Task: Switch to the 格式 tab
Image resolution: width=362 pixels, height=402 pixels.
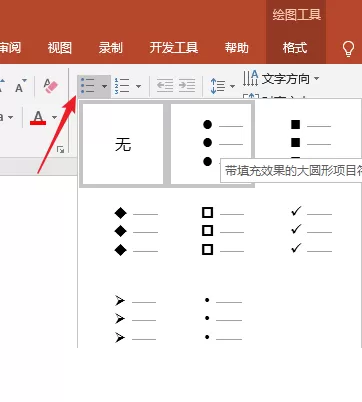Action: 295,48
